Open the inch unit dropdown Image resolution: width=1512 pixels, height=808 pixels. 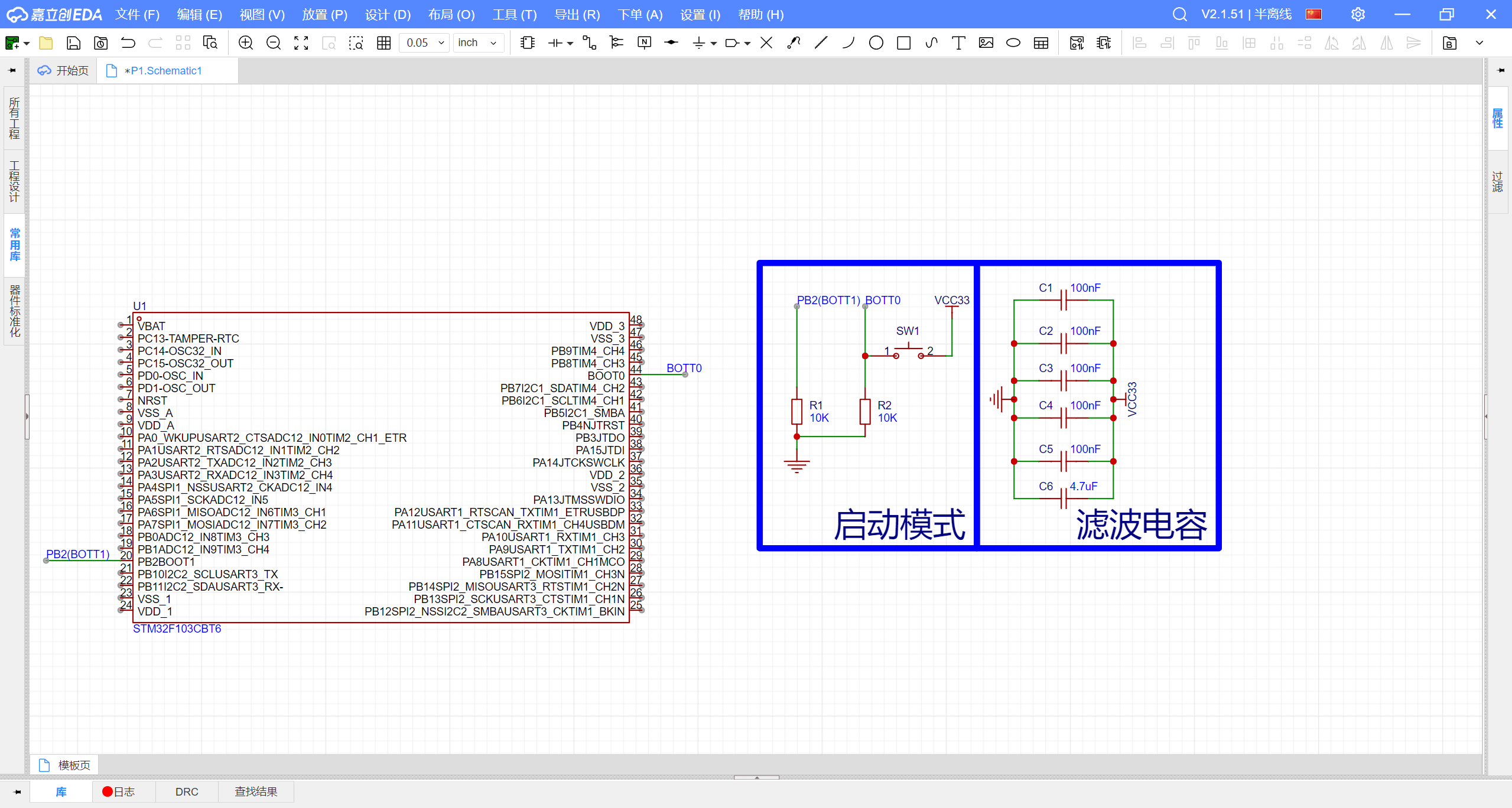click(478, 43)
